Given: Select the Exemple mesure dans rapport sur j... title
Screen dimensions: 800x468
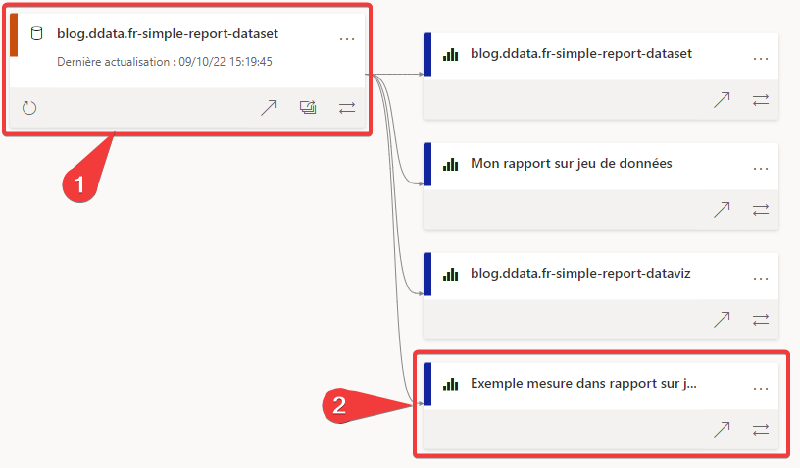Looking at the screenshot, I should (584, 383).
